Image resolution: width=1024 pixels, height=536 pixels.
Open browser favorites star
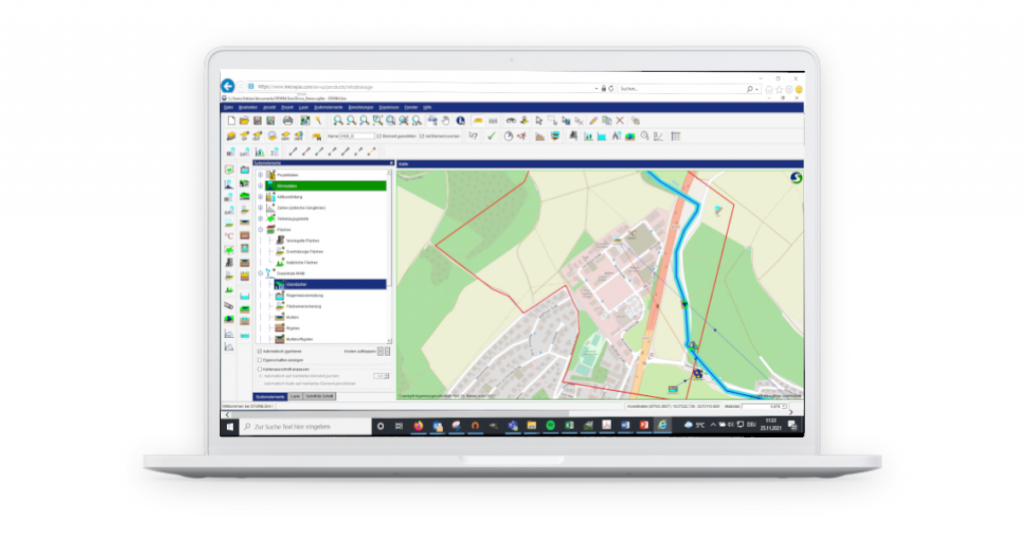tap(779, 89)
